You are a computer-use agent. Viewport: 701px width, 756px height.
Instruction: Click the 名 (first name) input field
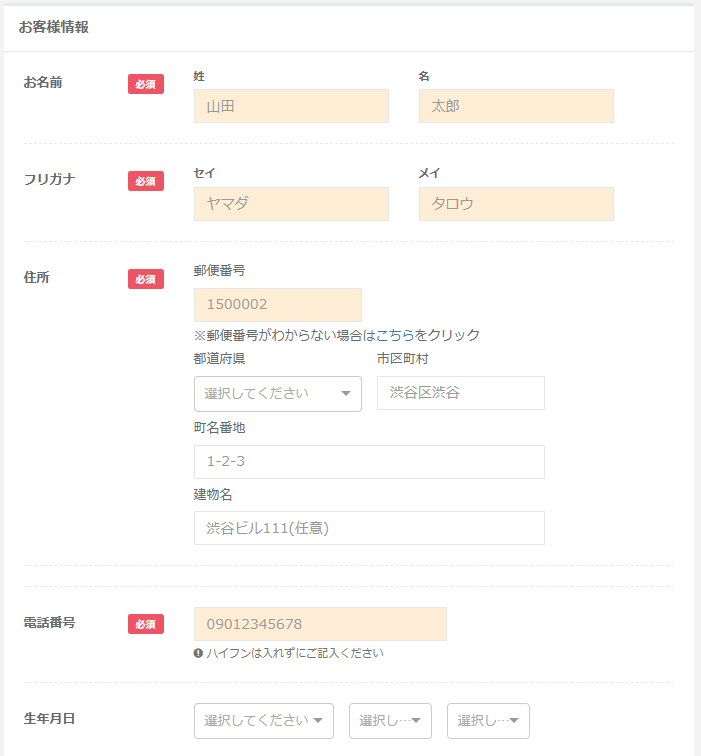pyautogui.click(x=516, y=106)
